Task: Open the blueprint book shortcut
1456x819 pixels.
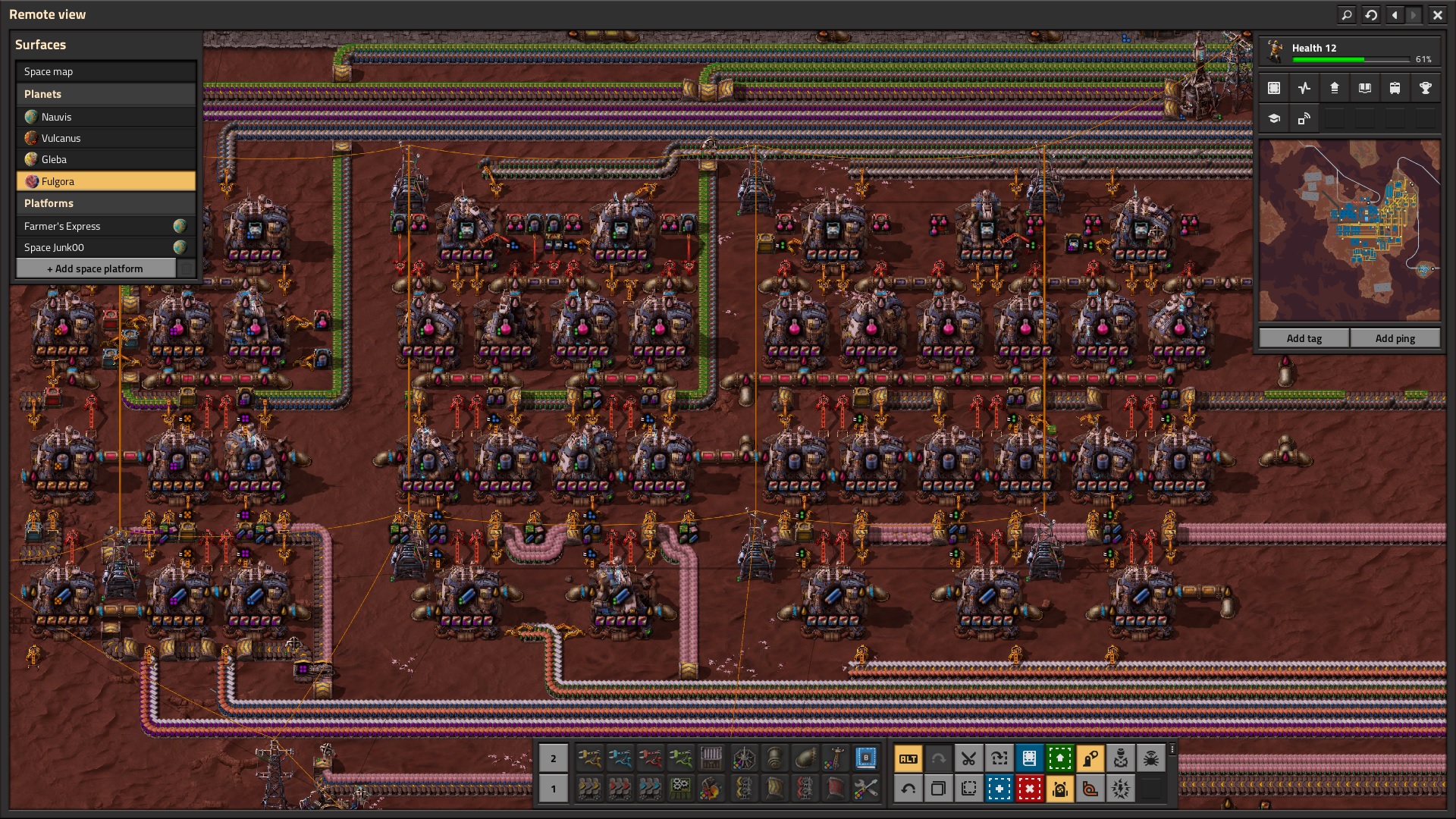Action: pos(1029,758)
